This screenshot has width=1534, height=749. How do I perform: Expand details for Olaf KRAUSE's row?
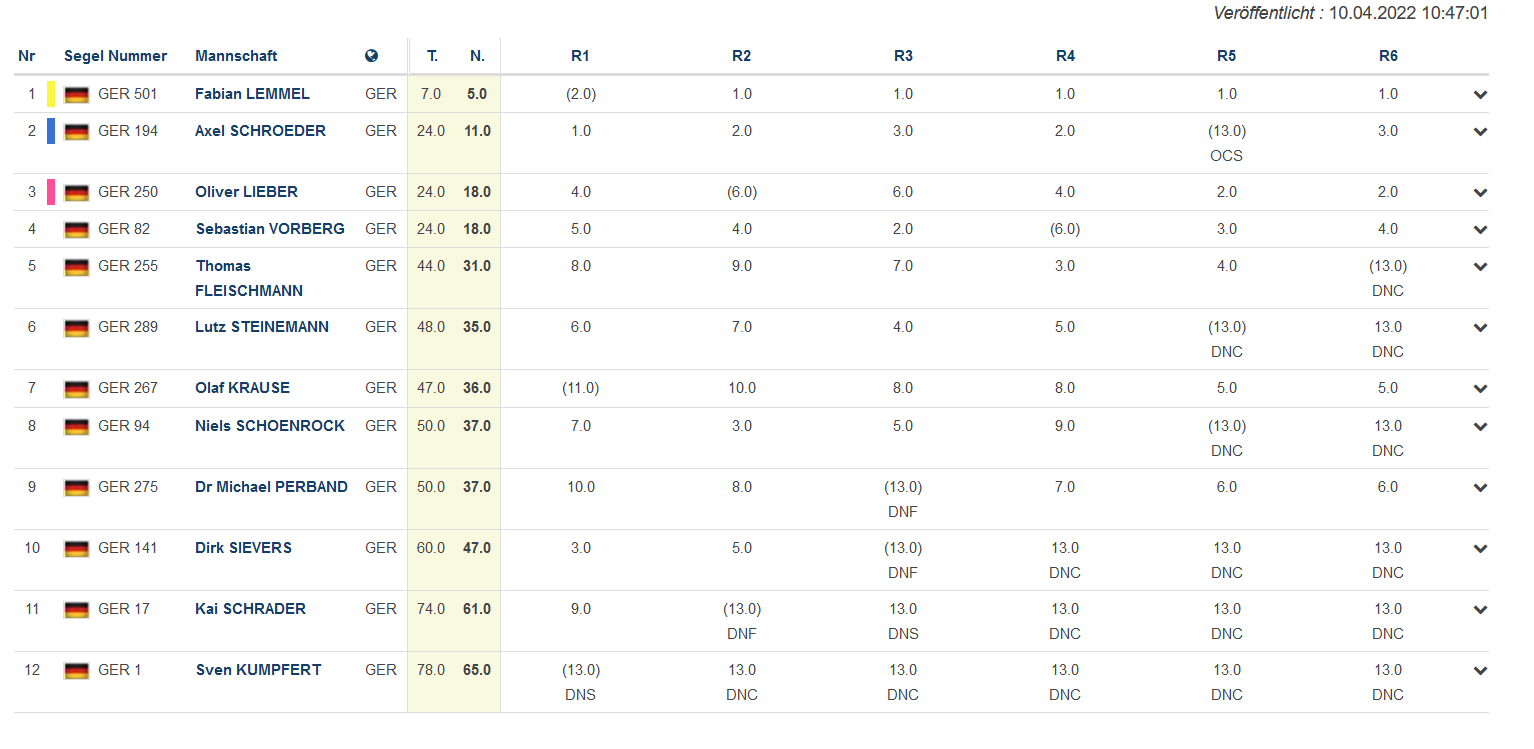coord(1480,389)
